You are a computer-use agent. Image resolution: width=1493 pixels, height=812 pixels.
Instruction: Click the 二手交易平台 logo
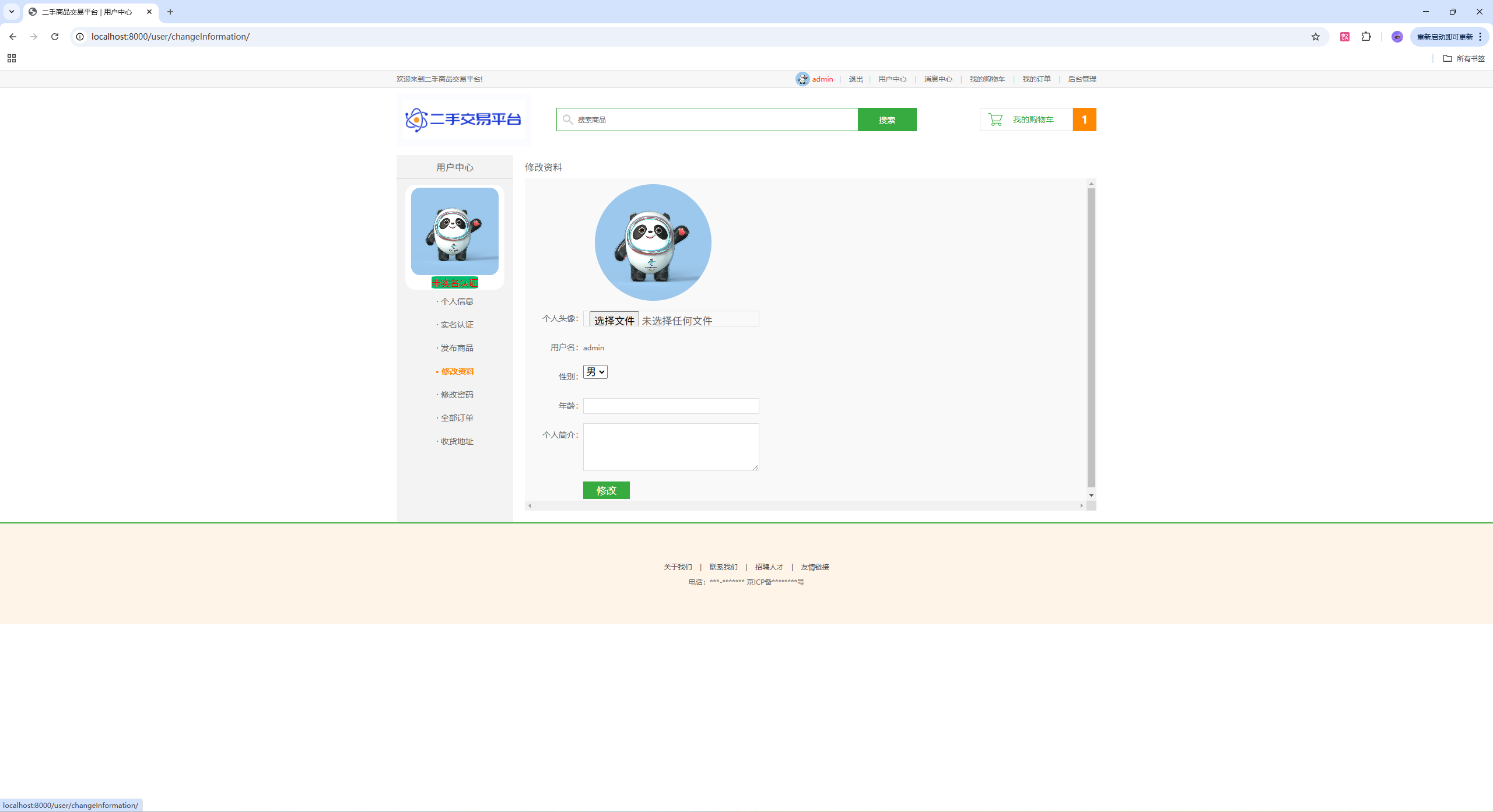click(464, 119)
